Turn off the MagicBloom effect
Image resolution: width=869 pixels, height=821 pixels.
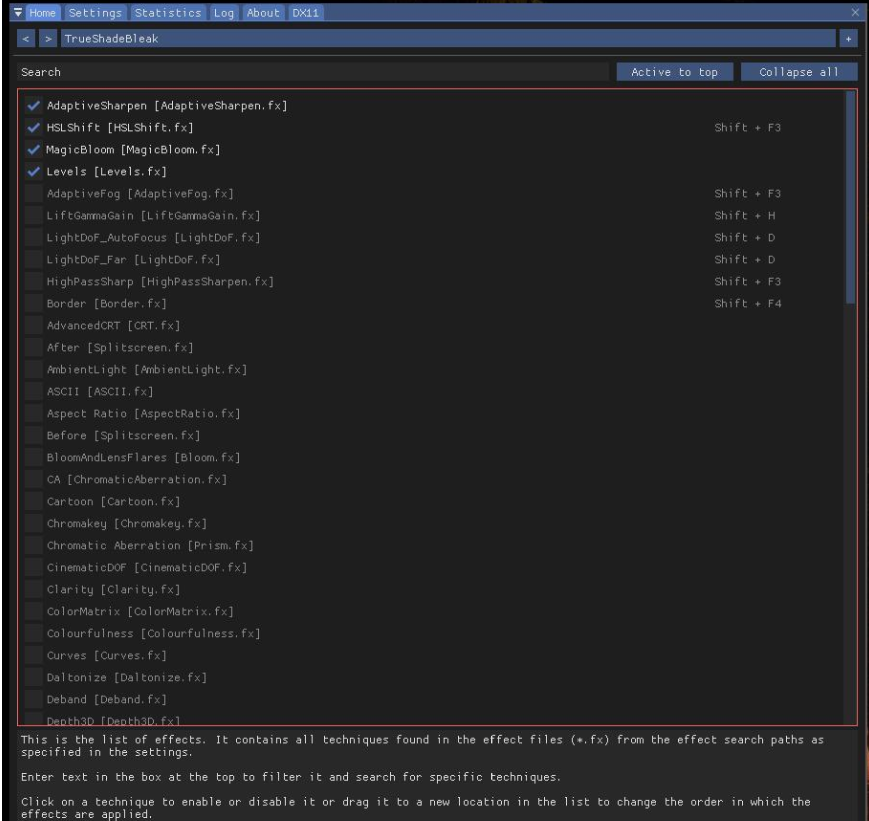(x=35, y=150)
